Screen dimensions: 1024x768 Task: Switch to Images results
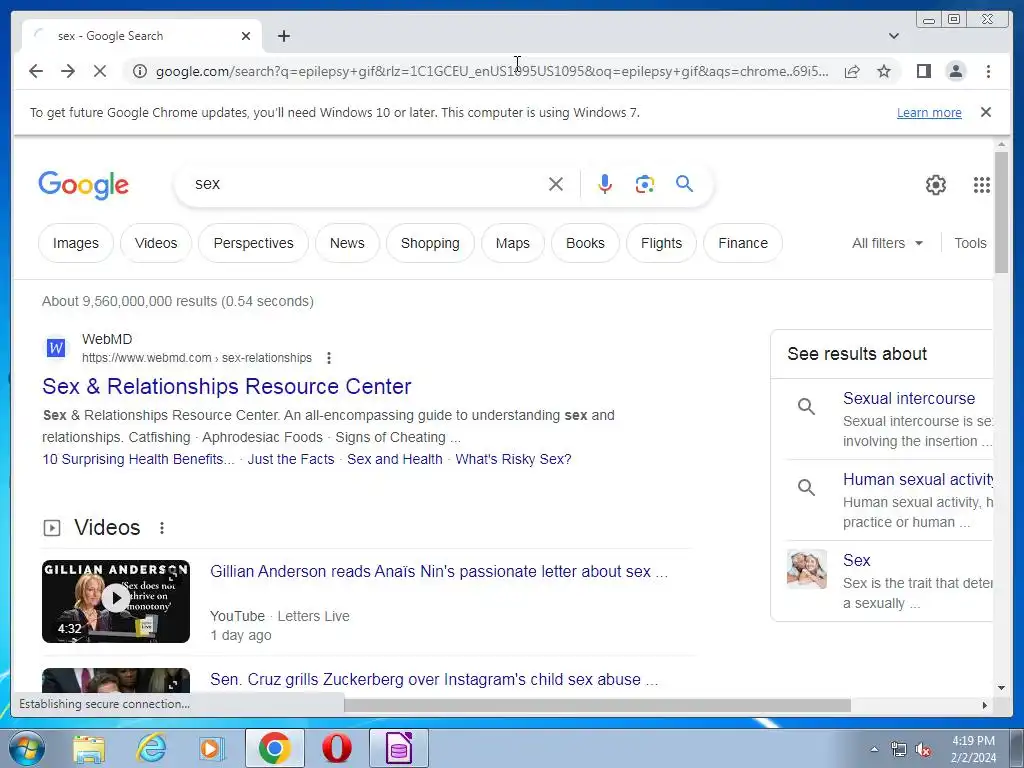(x=76, y=243)
